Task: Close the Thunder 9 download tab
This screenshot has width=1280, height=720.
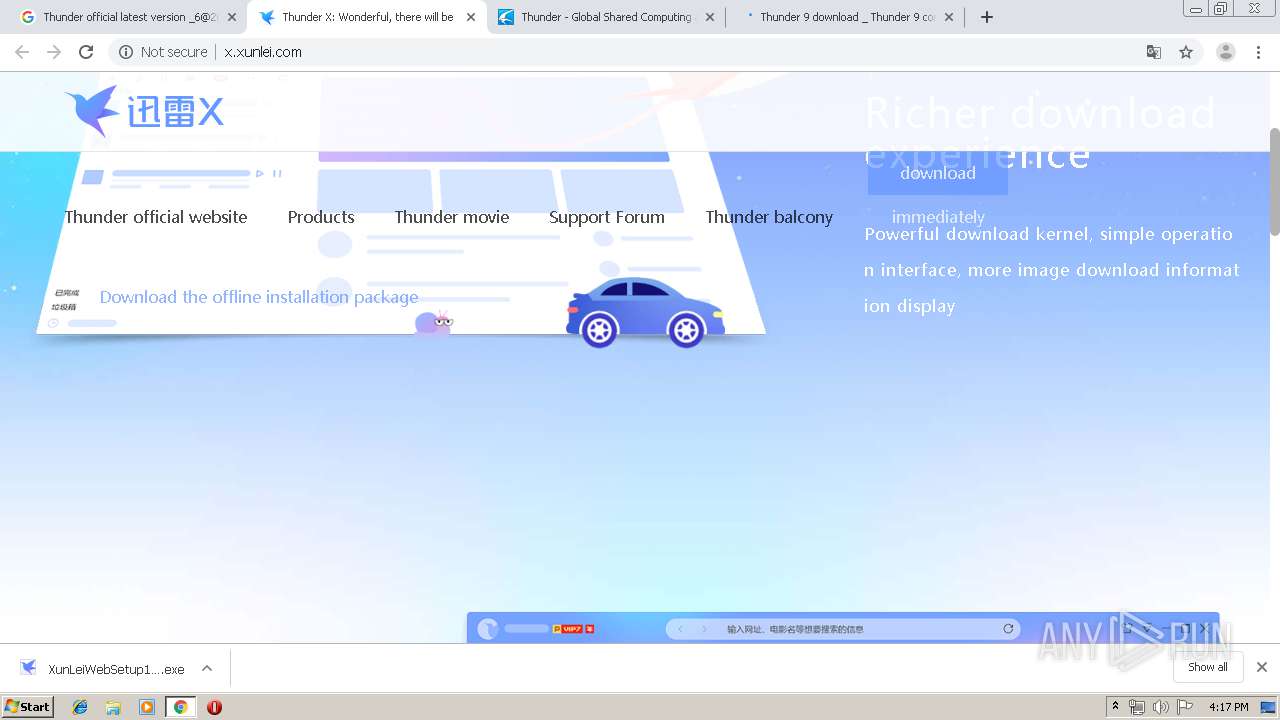Action: pyautogui.click(x=949, y=17)
